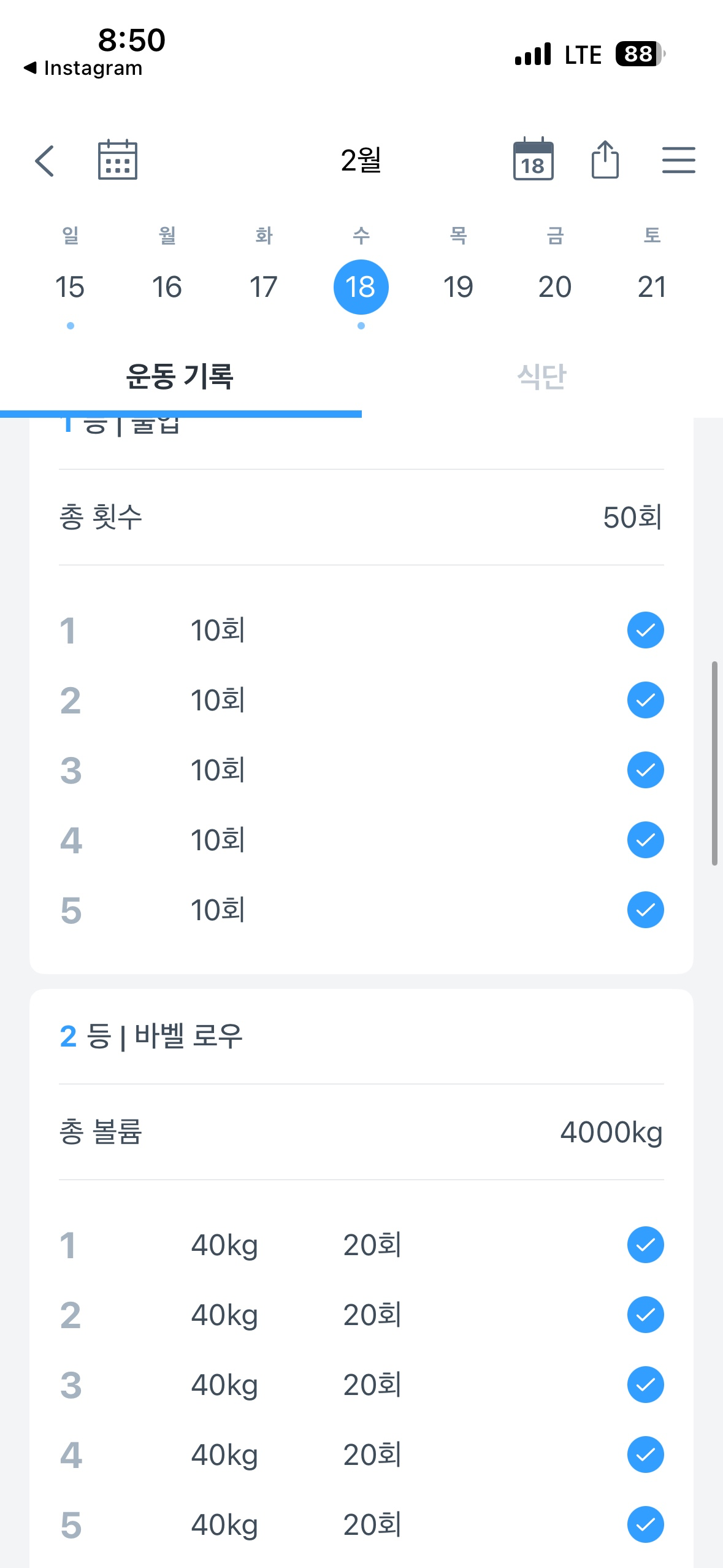Toggle set 5 checkmark of 10회 exercise

click(645, 910)
